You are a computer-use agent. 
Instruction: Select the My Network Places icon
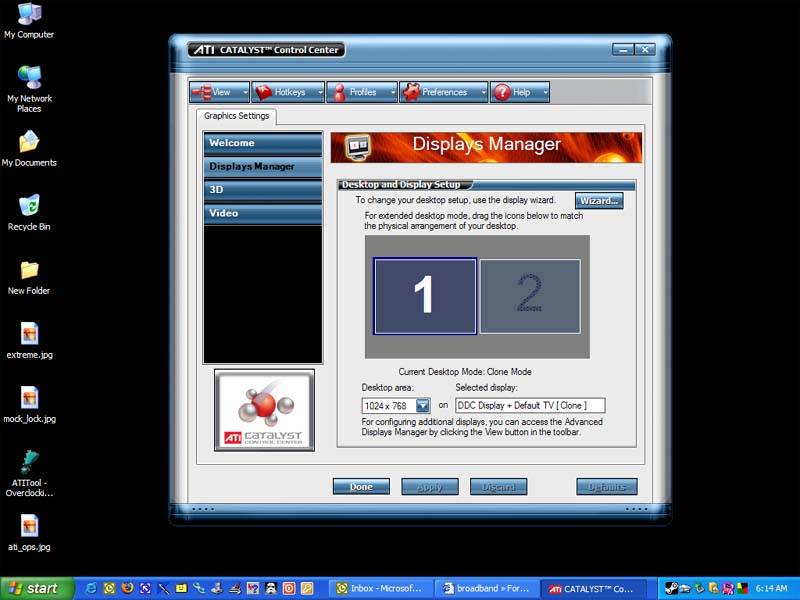[29, 89]
